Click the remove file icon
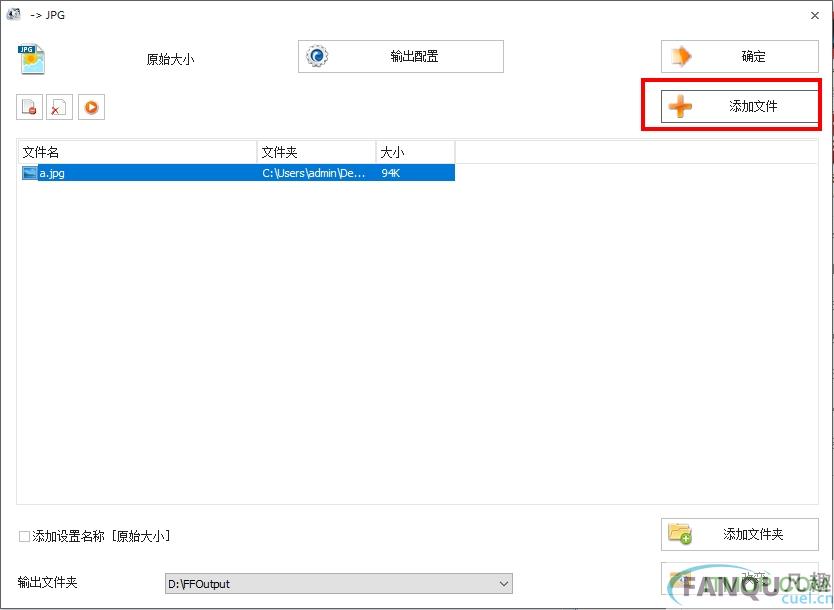834x610 pixels. click(x=29, y=107)
